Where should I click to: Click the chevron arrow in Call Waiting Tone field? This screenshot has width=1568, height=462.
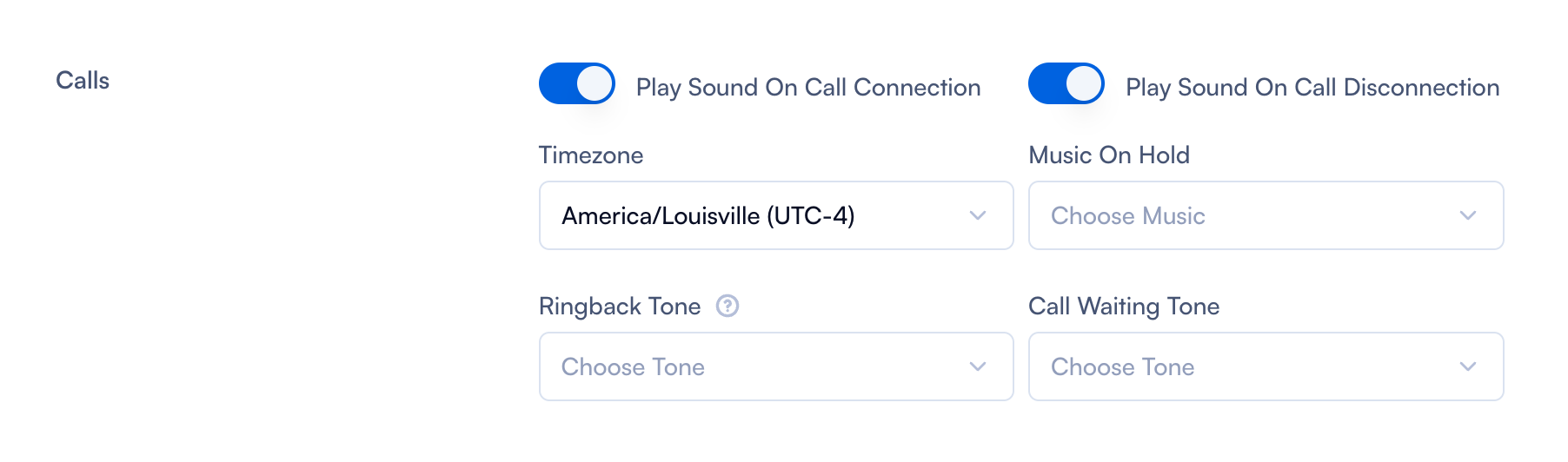click(1468, 366)
